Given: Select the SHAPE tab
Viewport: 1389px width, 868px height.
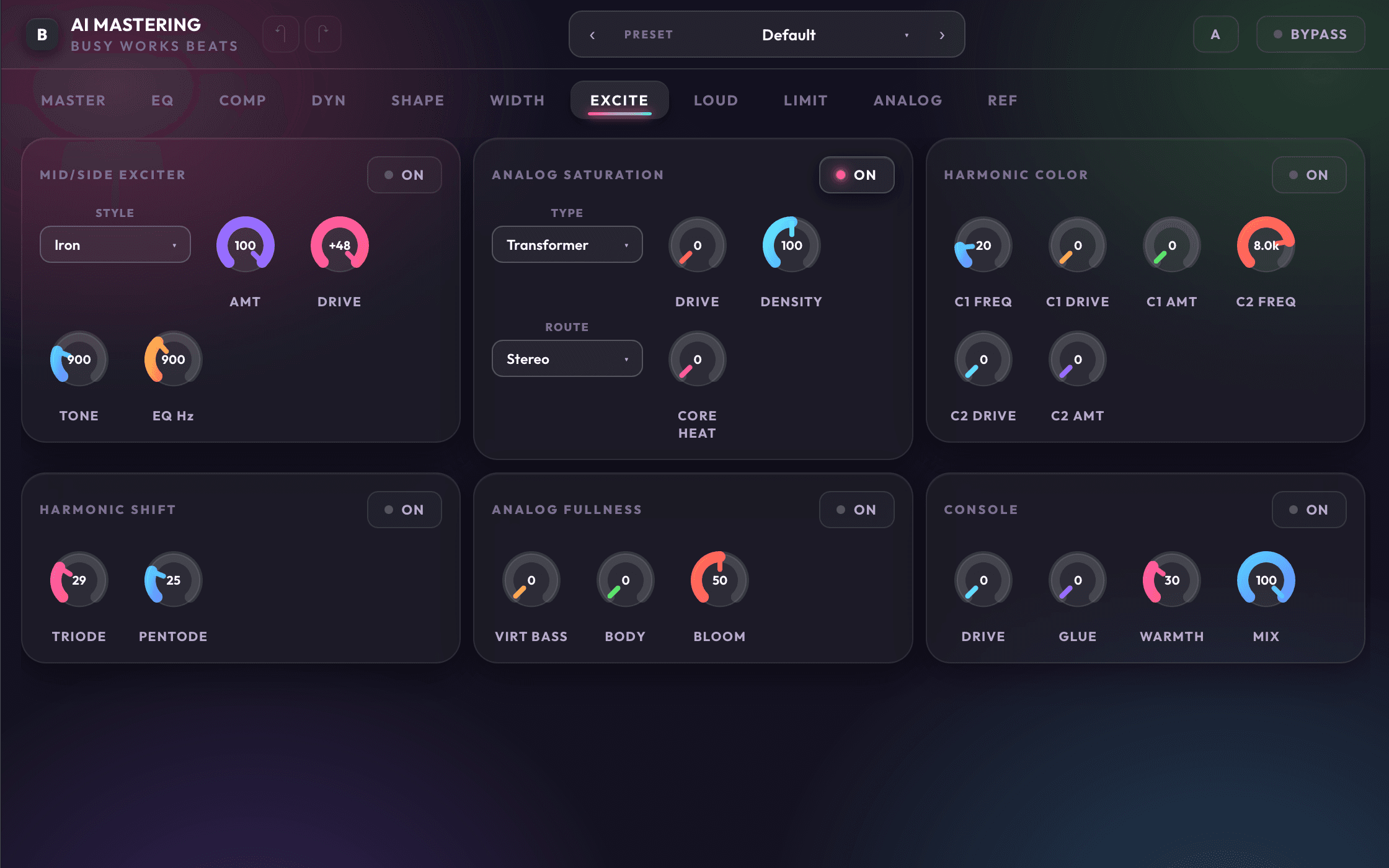Looking at the screenshot, I should [418, 100].
